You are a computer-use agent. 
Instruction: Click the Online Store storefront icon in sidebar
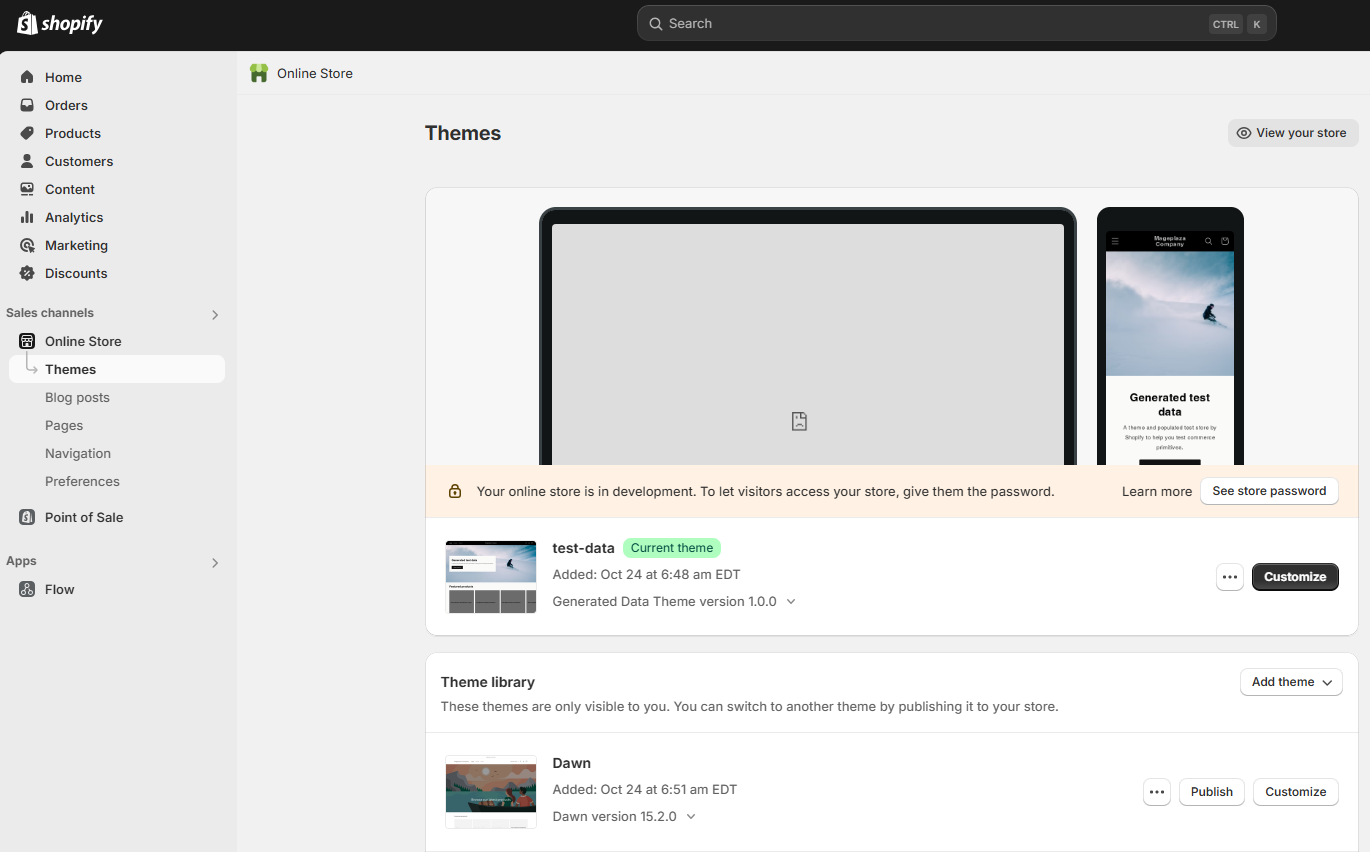point(27,341)
